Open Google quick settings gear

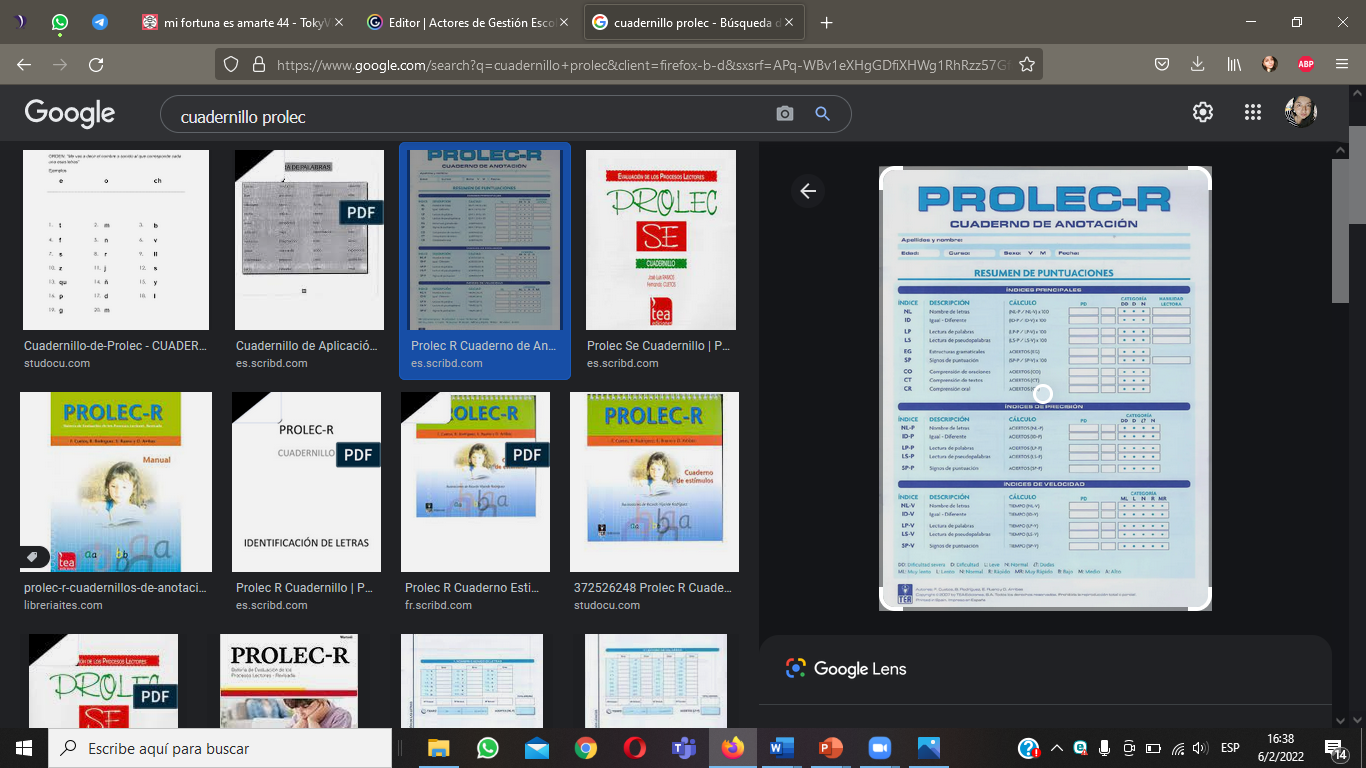(1202, 111)
